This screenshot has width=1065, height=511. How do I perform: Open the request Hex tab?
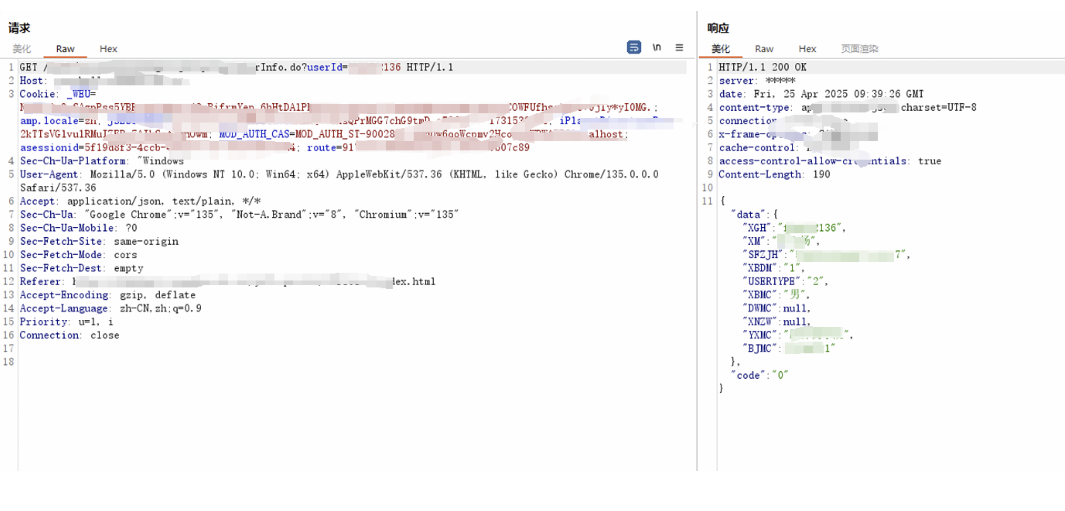coord(109,49)
